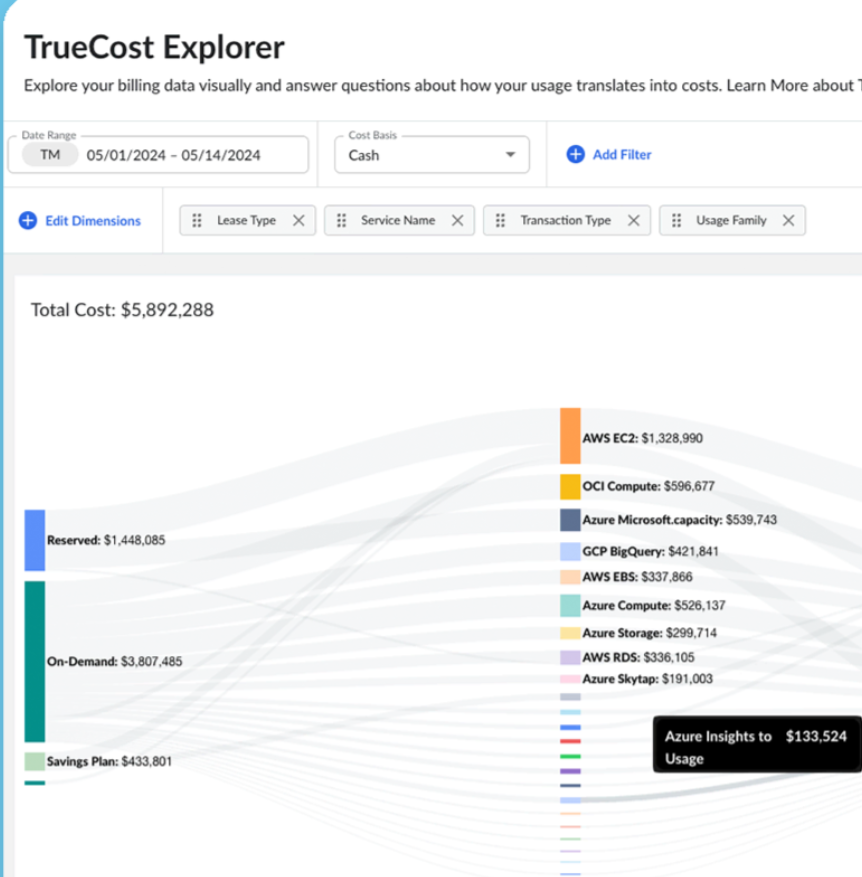862x877 pixels.
Task: Select the Cash cost basis field
Action: click(x=432, y=154)
